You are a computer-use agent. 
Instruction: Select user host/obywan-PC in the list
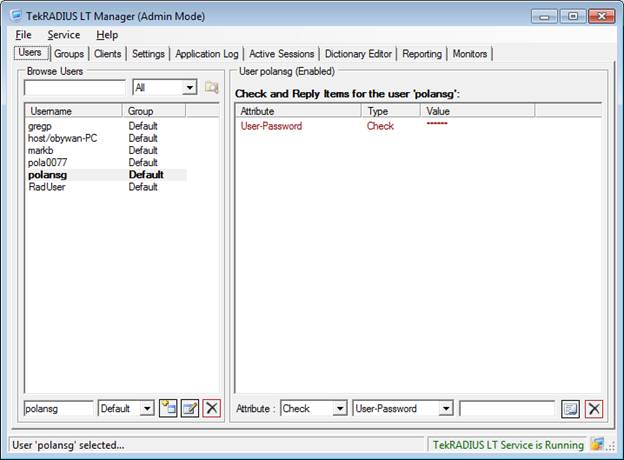coord(105,138)
